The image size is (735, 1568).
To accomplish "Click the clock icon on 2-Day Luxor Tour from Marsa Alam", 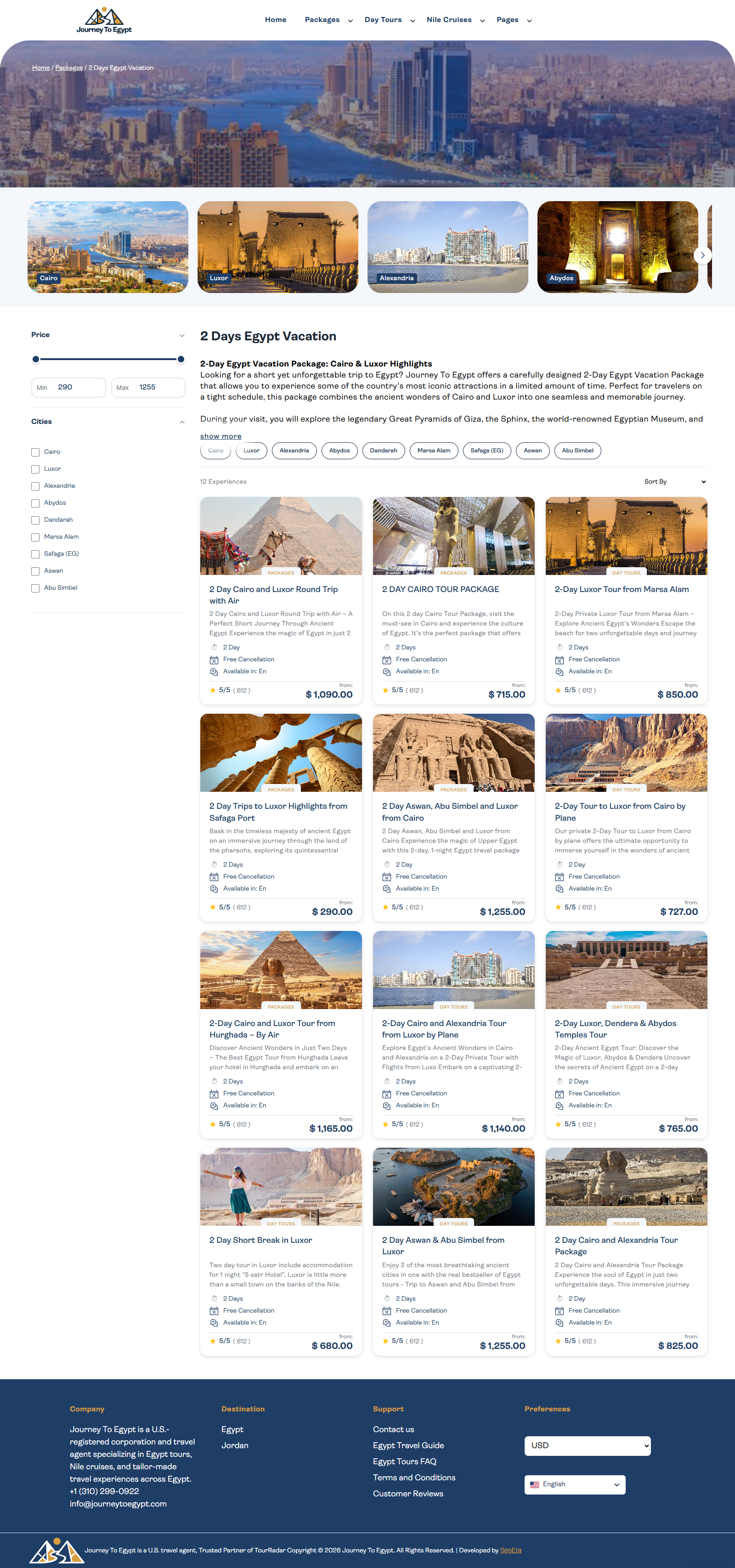I will pos(559,647).
